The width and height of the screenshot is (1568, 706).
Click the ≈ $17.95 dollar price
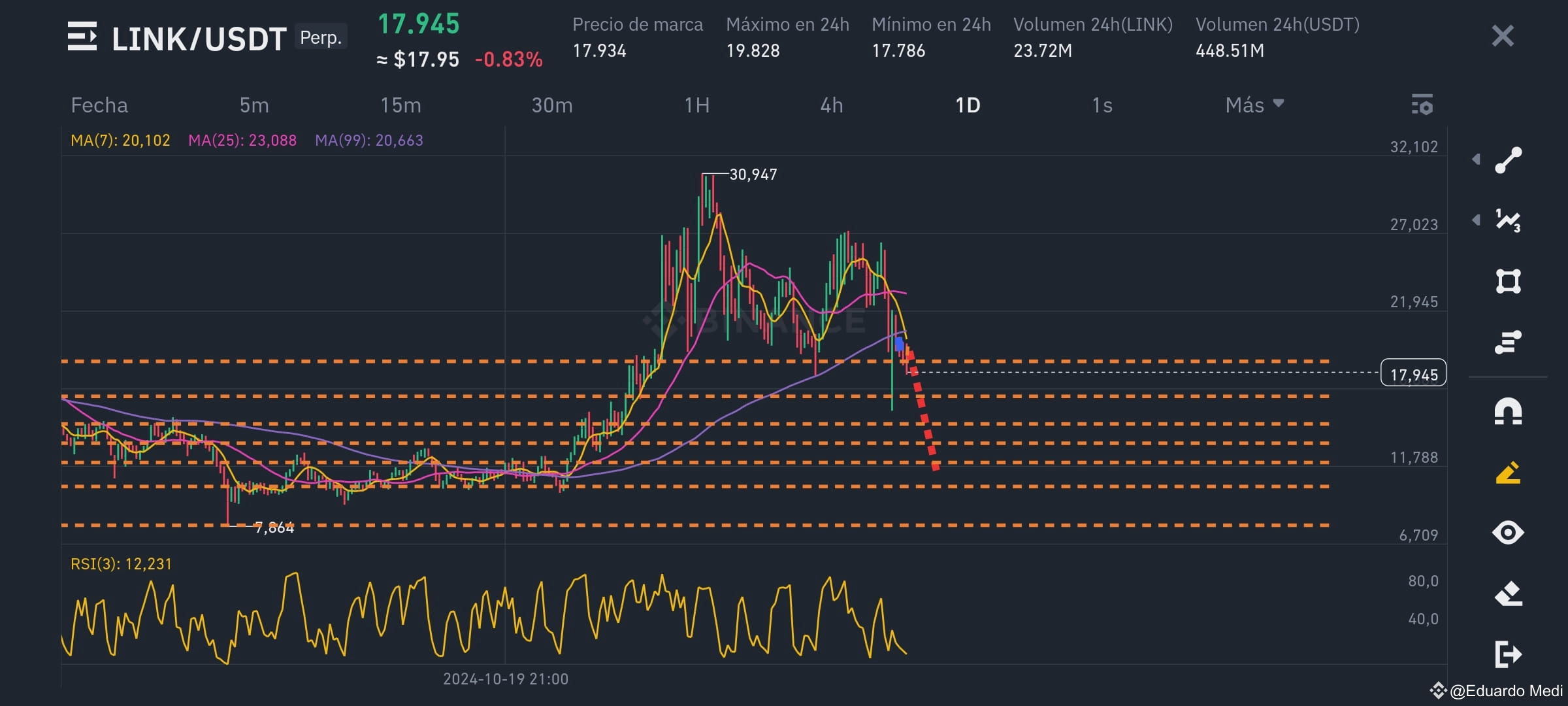[418, 59]
